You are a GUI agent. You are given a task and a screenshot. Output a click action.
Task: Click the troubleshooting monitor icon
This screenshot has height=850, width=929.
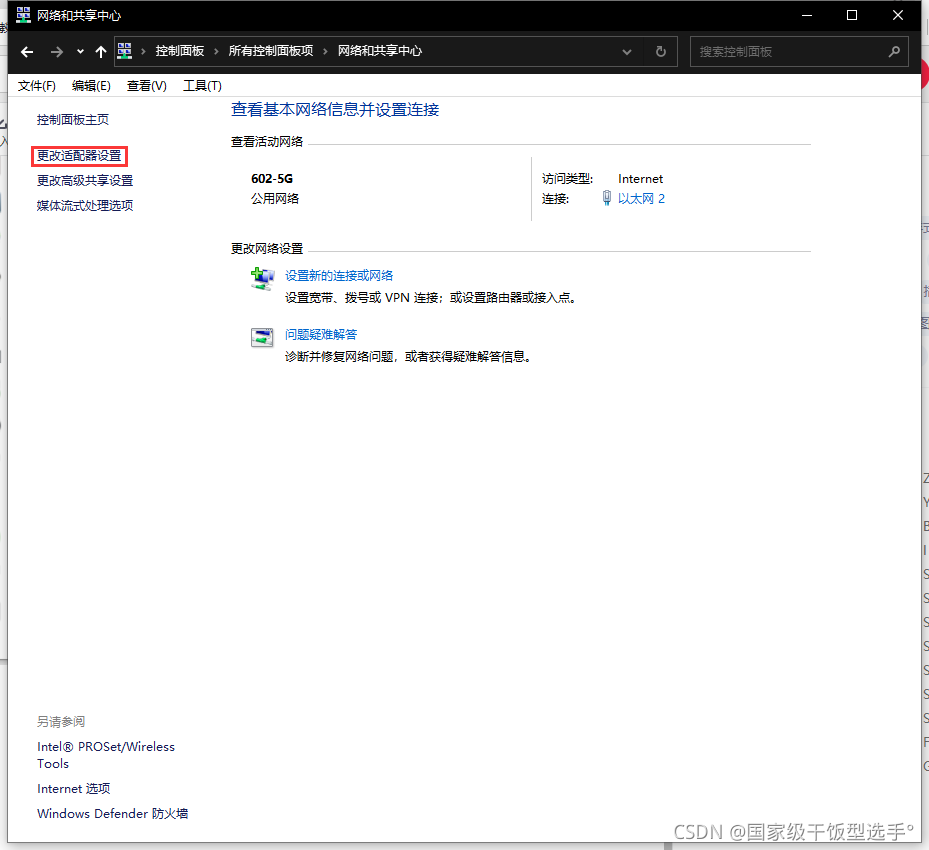click(262, 339)
